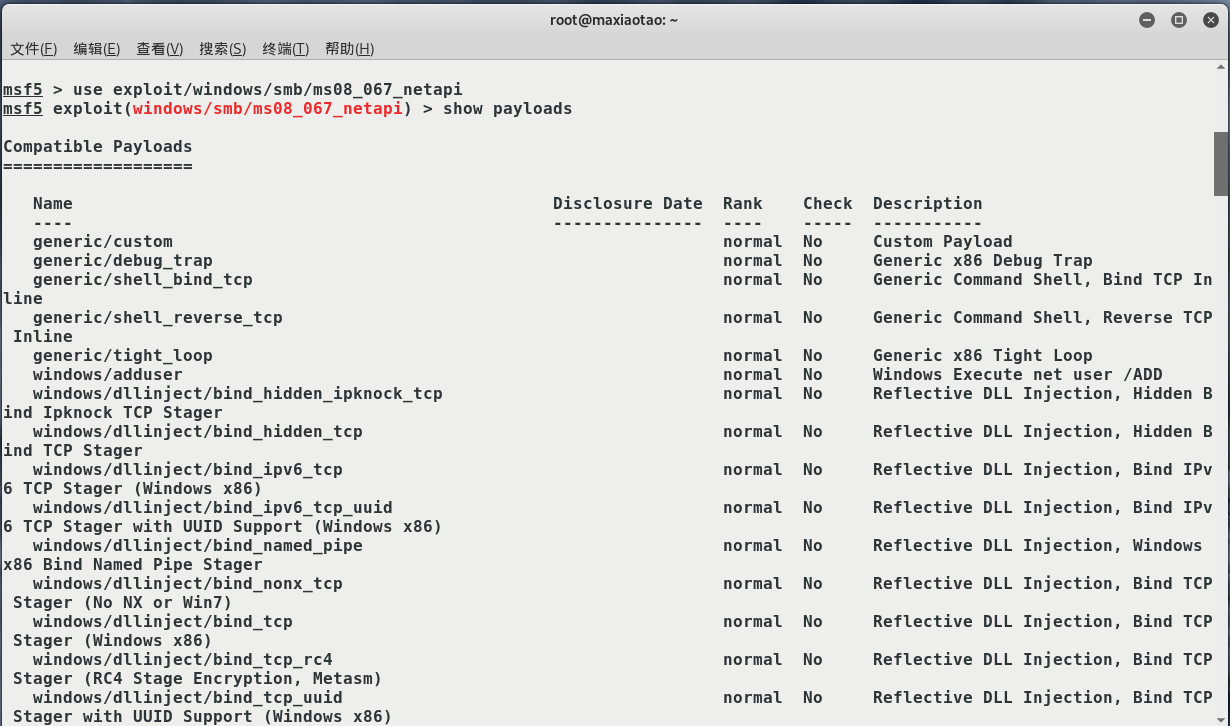This screenshot has width=1230, height=726.
Task: Open the 文件(F) menu
Action: pos(34,49)
